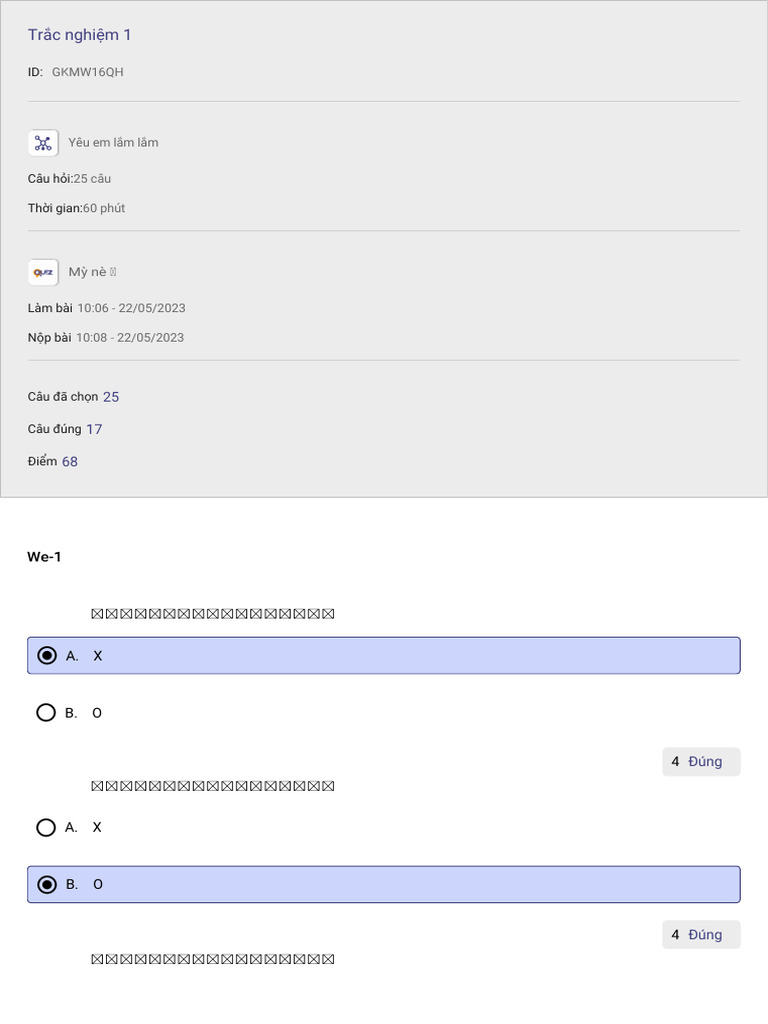Click the network diagram icon beside Yêu em lắm lắm
Viewport: 768px width, 1024px height.
43,143
